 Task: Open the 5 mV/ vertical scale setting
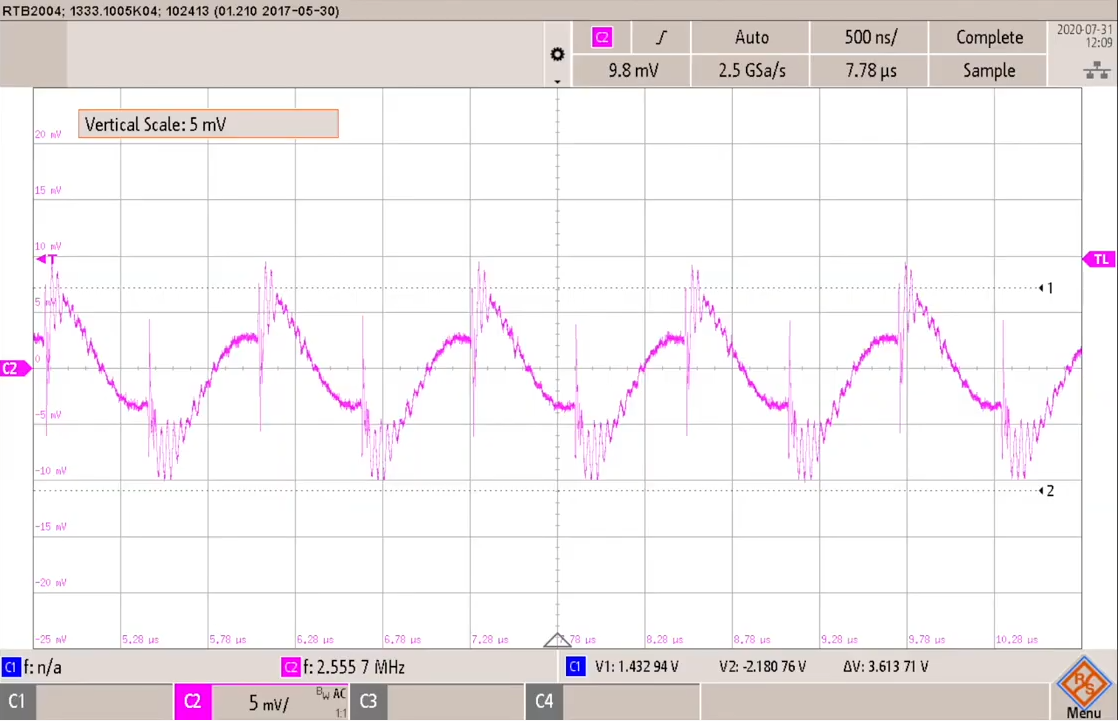tap(267, 703)
